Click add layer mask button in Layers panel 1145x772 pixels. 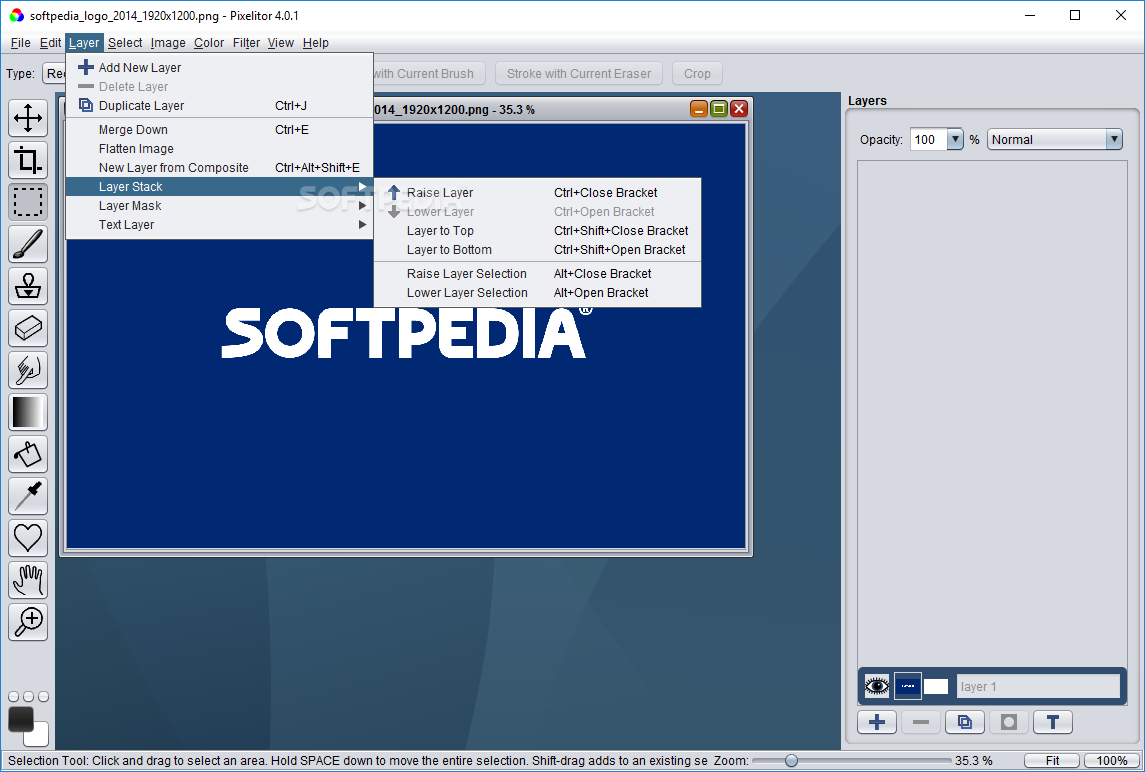click(1008, 722)
